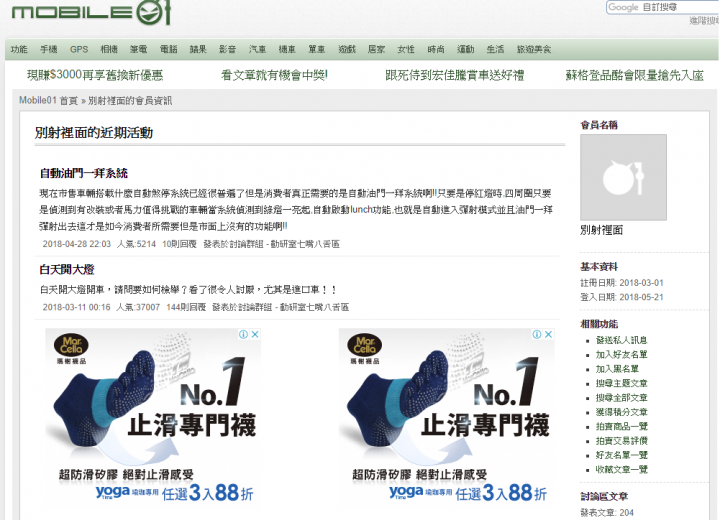The height and width of the screenshot is (520, 720).
Task: Open the 筆電 category
Action: click(138, 49)
